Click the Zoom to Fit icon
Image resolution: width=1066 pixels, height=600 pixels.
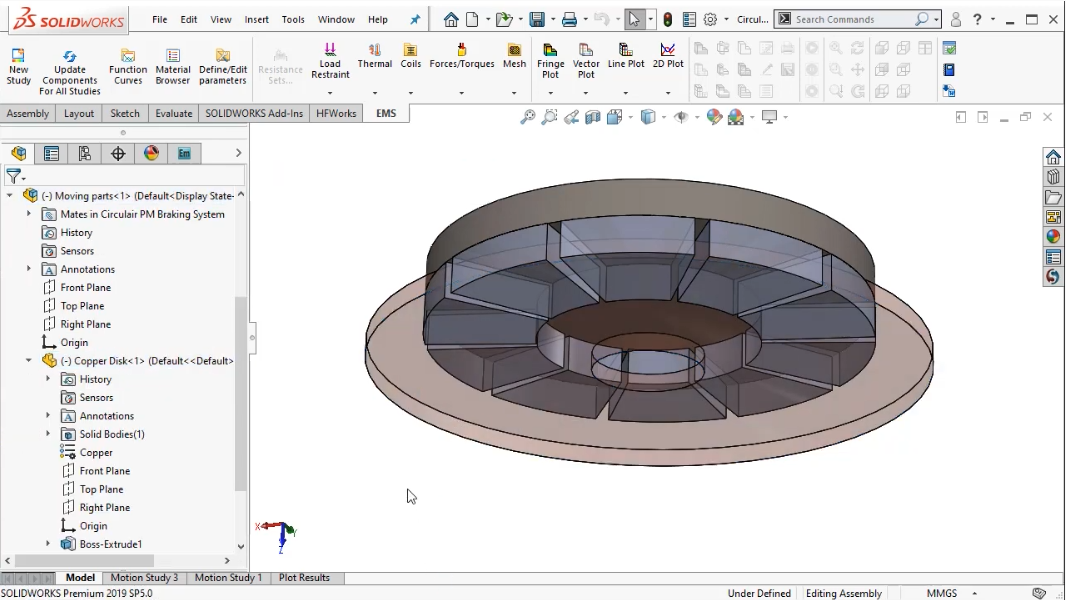[x=528, y=118]
